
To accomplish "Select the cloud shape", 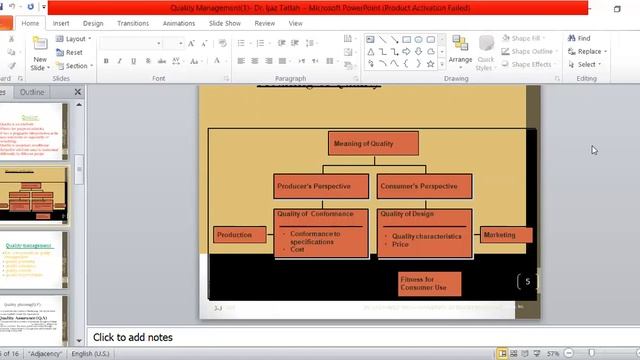I will point(431,52).
